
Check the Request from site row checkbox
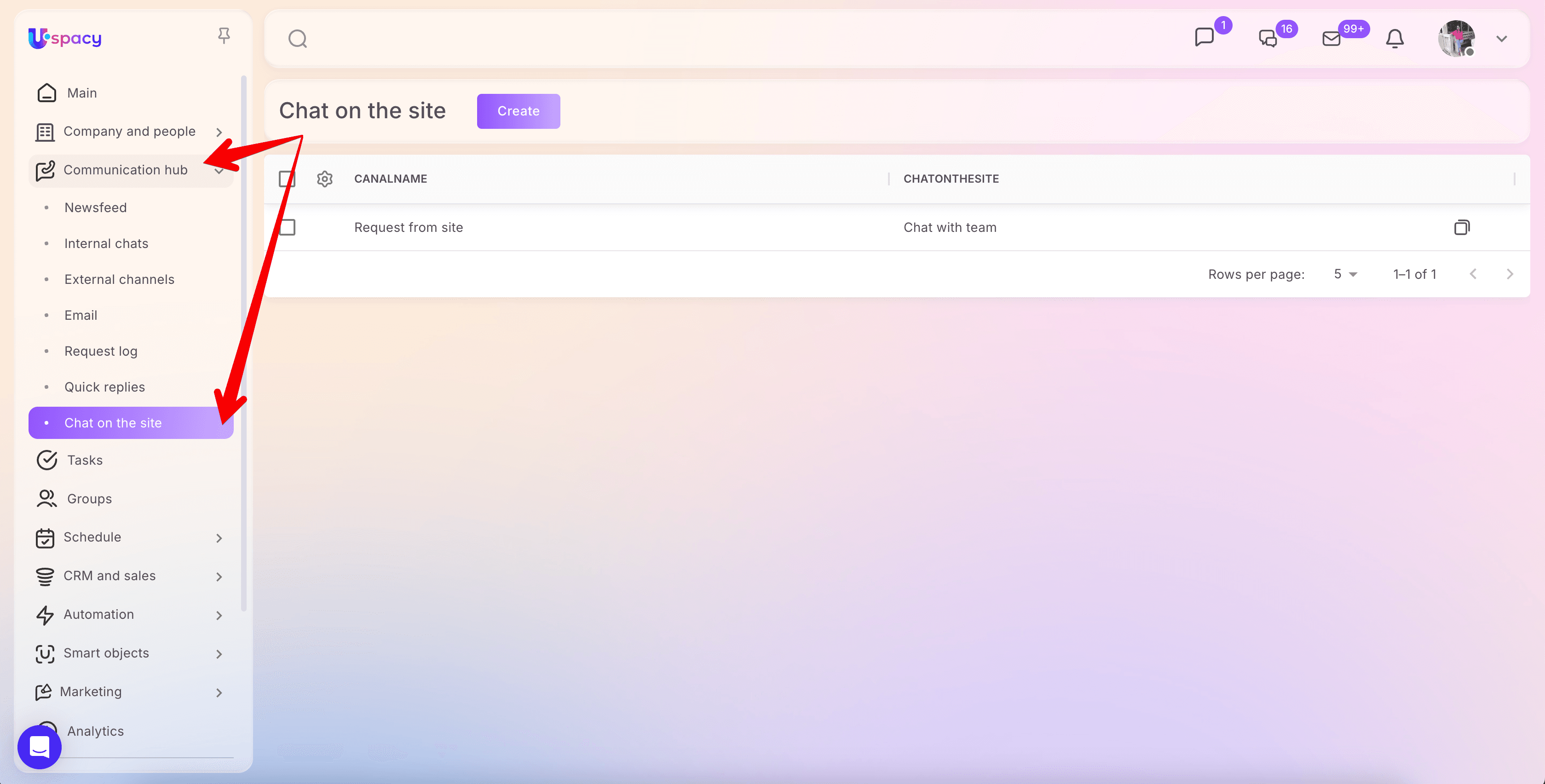coord(287,227)
